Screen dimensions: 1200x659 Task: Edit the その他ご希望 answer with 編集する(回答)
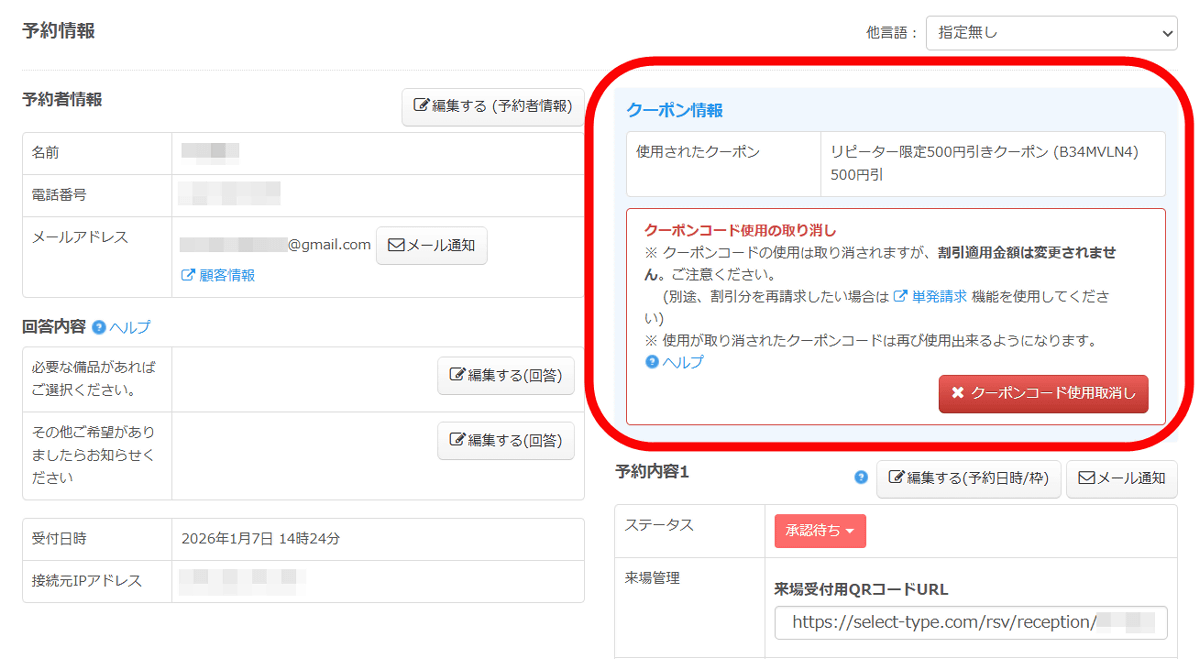tap(505, 441)
